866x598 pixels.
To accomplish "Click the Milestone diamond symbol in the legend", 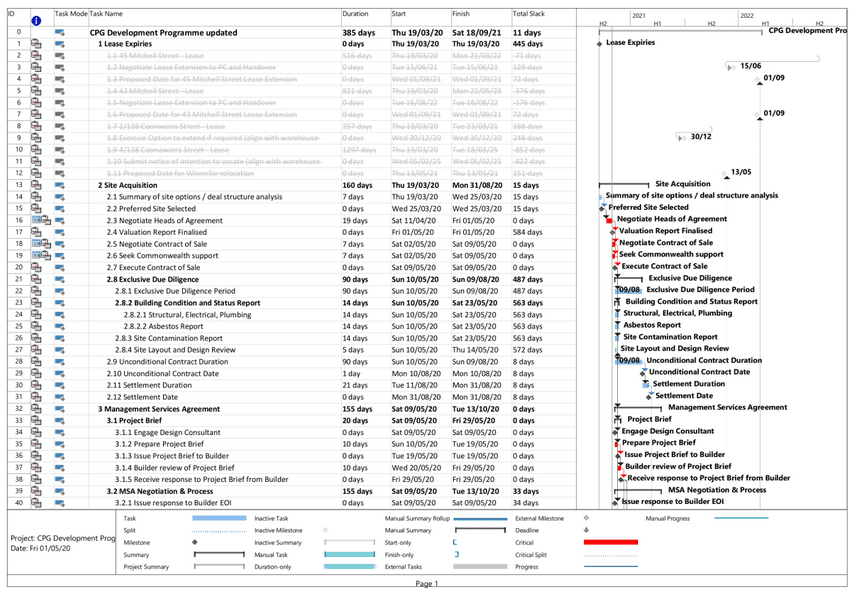I will point(195,542).
